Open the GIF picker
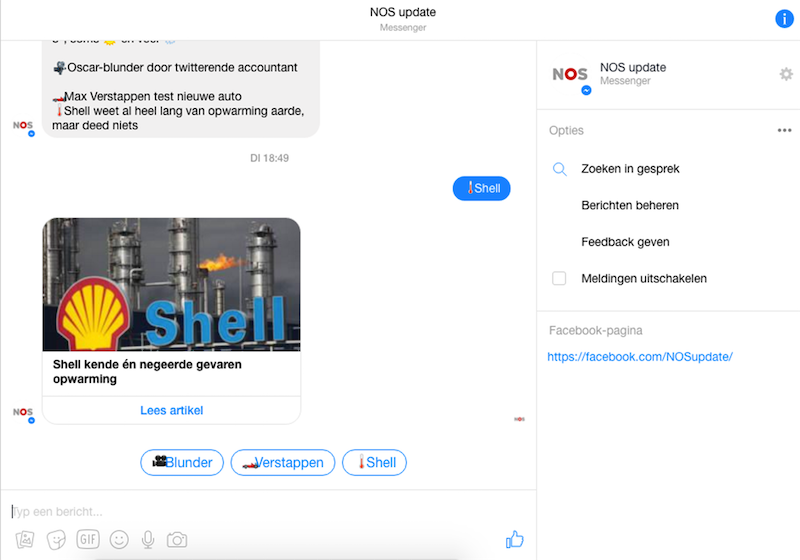Image resolution: width=800 pixels, height=560 pixels. tap(88, 539)
